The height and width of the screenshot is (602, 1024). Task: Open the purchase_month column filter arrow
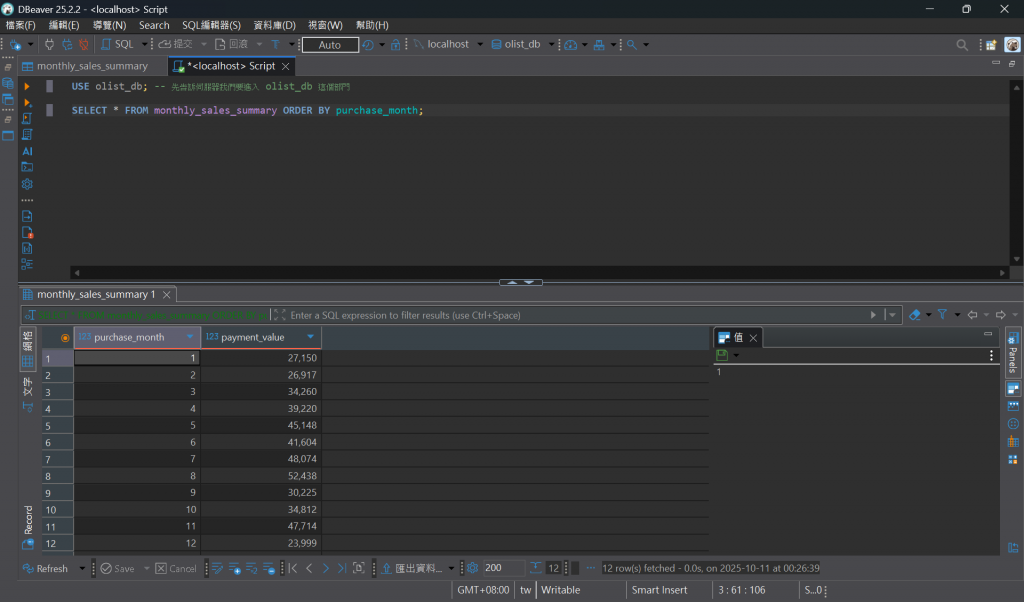(x=190, y=337)
